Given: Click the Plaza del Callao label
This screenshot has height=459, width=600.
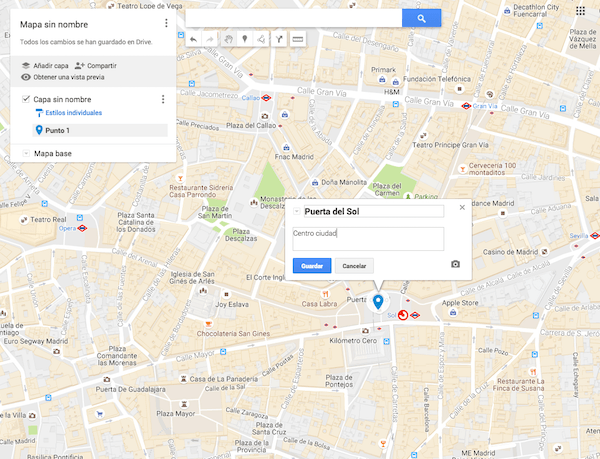Looking at the screenshot, I should (x=251, y=125).
